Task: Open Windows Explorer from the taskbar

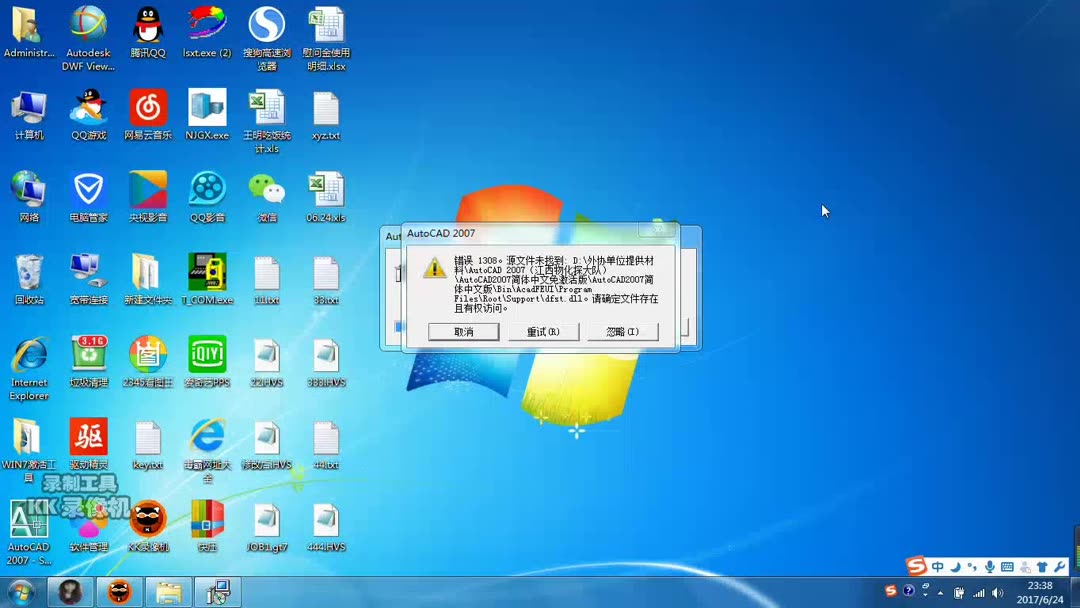Action: [x=169, y=592]
